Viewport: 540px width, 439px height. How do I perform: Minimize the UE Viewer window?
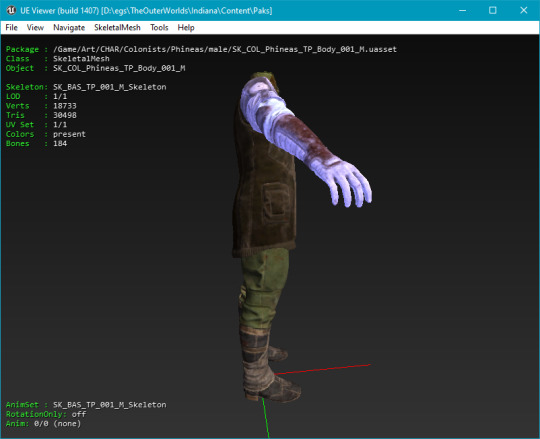463,10
